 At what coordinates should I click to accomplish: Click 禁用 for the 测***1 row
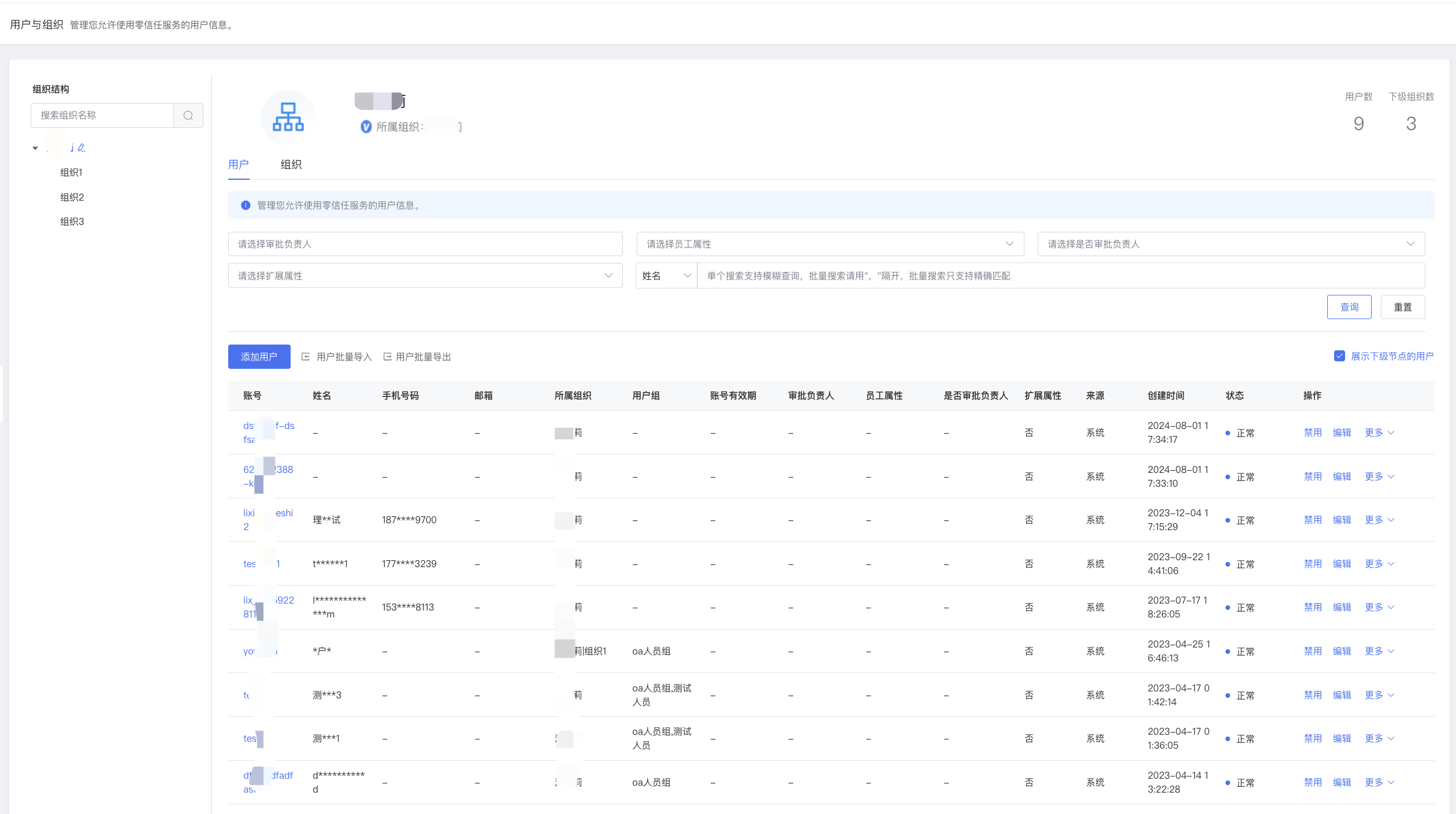pyautogui.click(x=1313, y=738)
